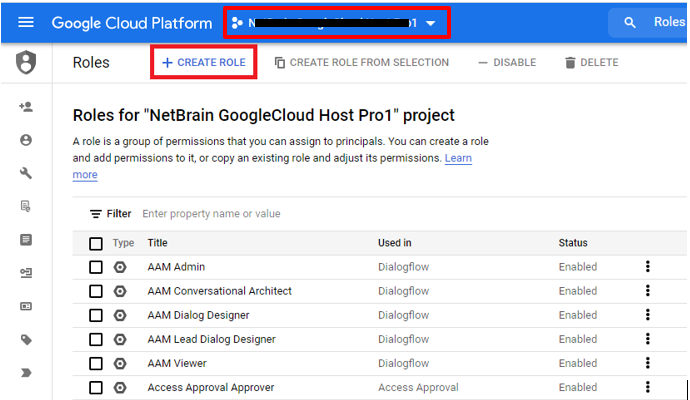Screen dimensions: 690x400
Task: Sort by the Title column header
Action: click(157, 243)
